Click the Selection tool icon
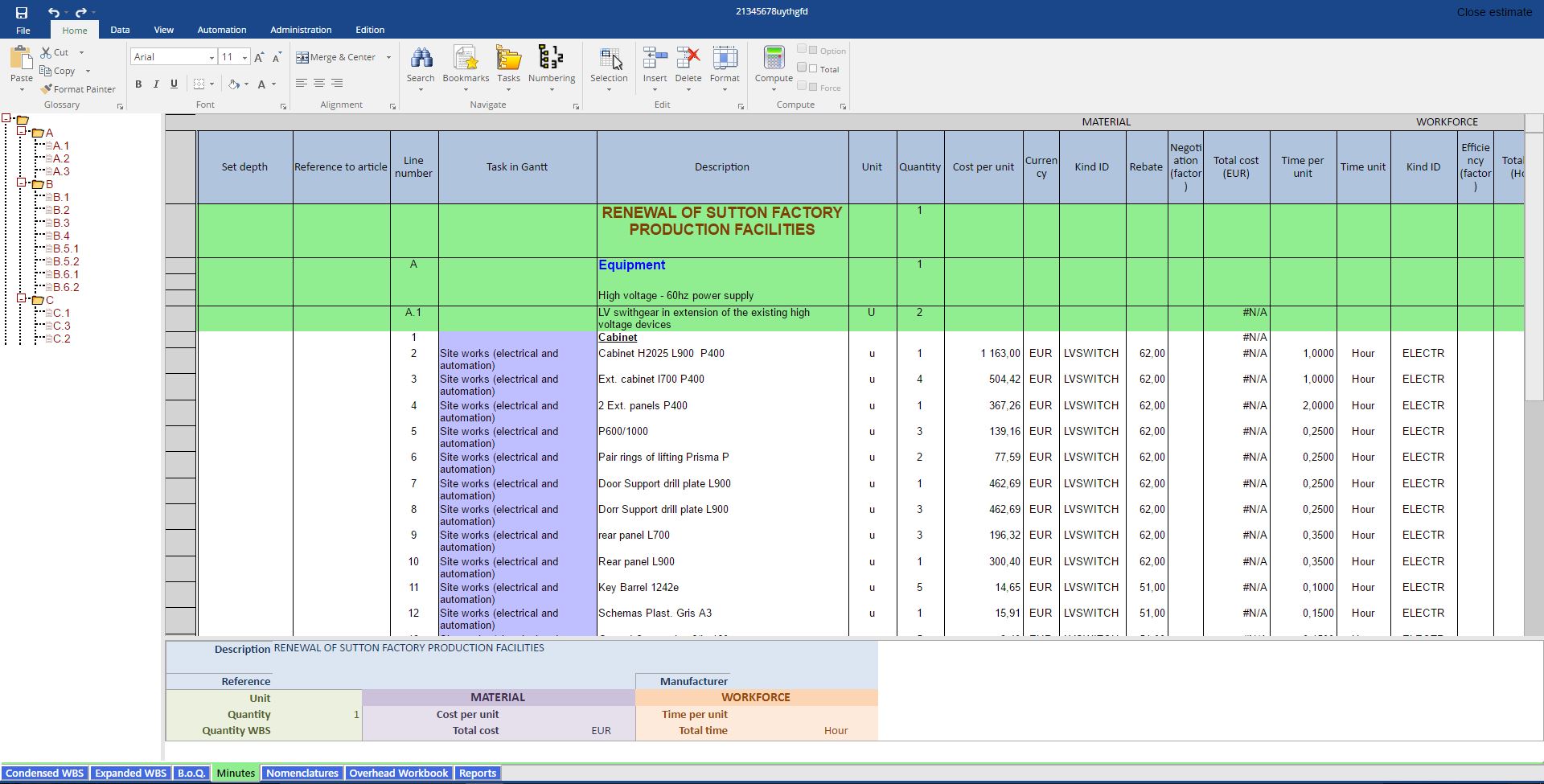Image resolution: width=1544 pixels, height=784 pixels. (609, 59)
